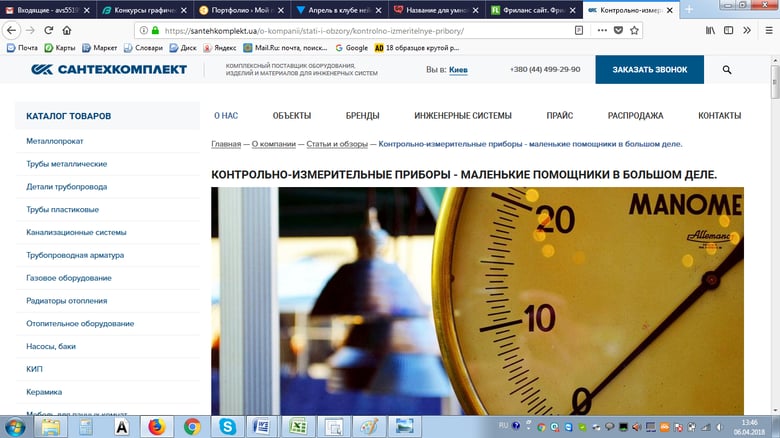
Task: Change the city via Киев link
Action: 458,70
